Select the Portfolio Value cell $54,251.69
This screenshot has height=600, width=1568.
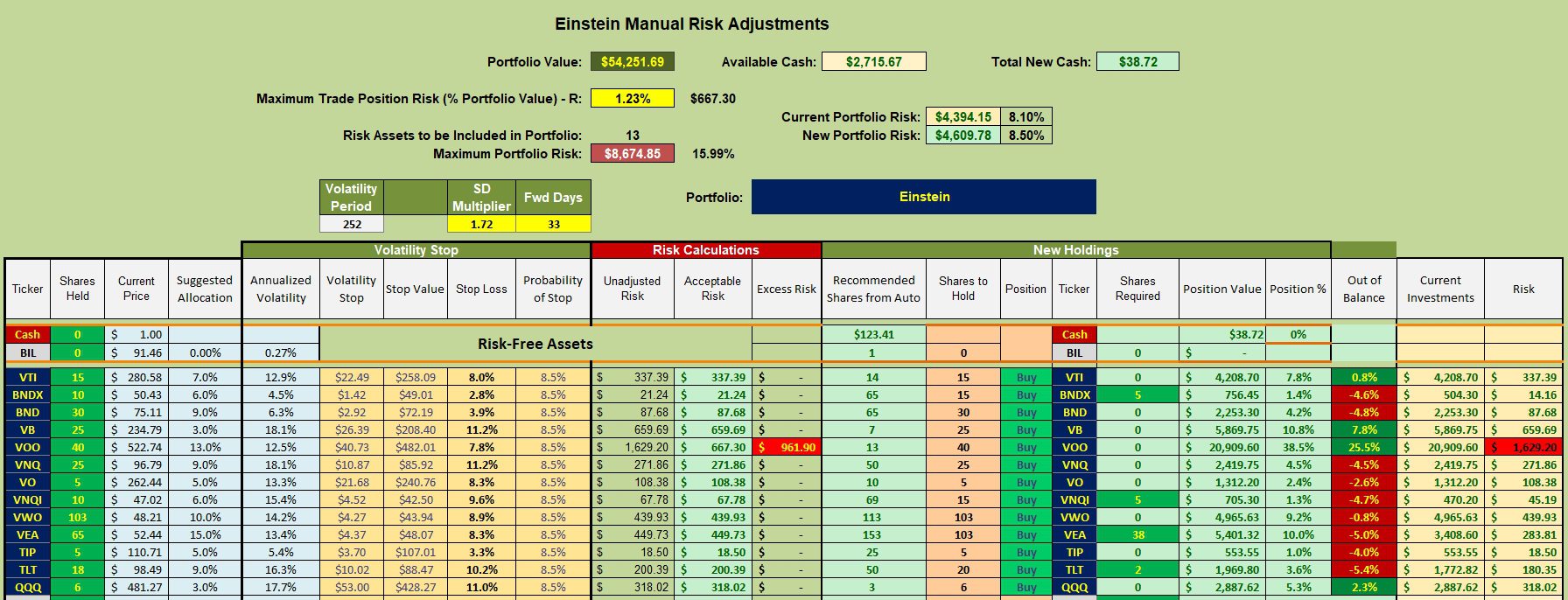click(x=633, y=62)
